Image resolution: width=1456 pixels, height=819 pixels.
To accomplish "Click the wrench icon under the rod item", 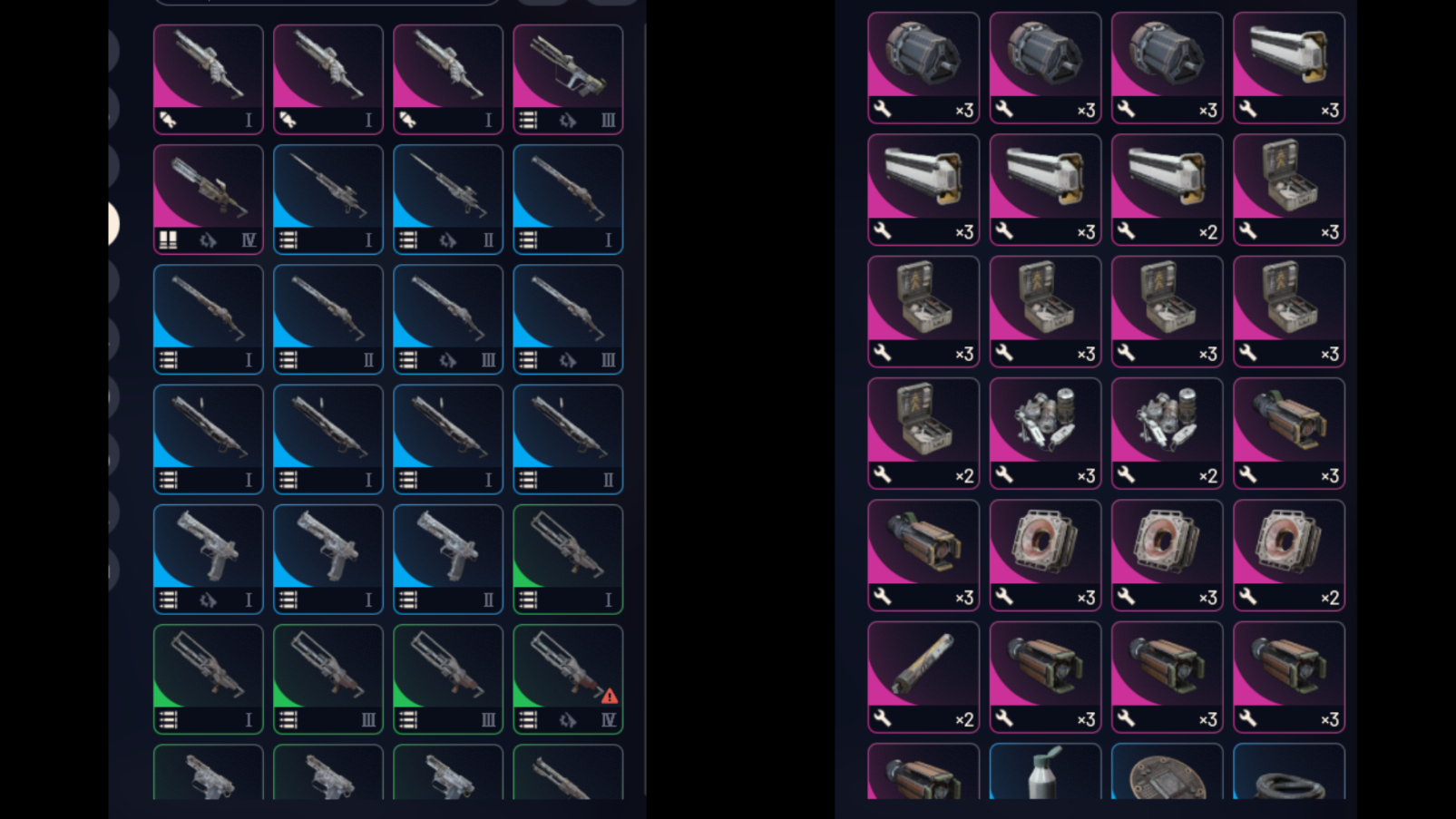I will pyautogui.click(x=882, y=718).
